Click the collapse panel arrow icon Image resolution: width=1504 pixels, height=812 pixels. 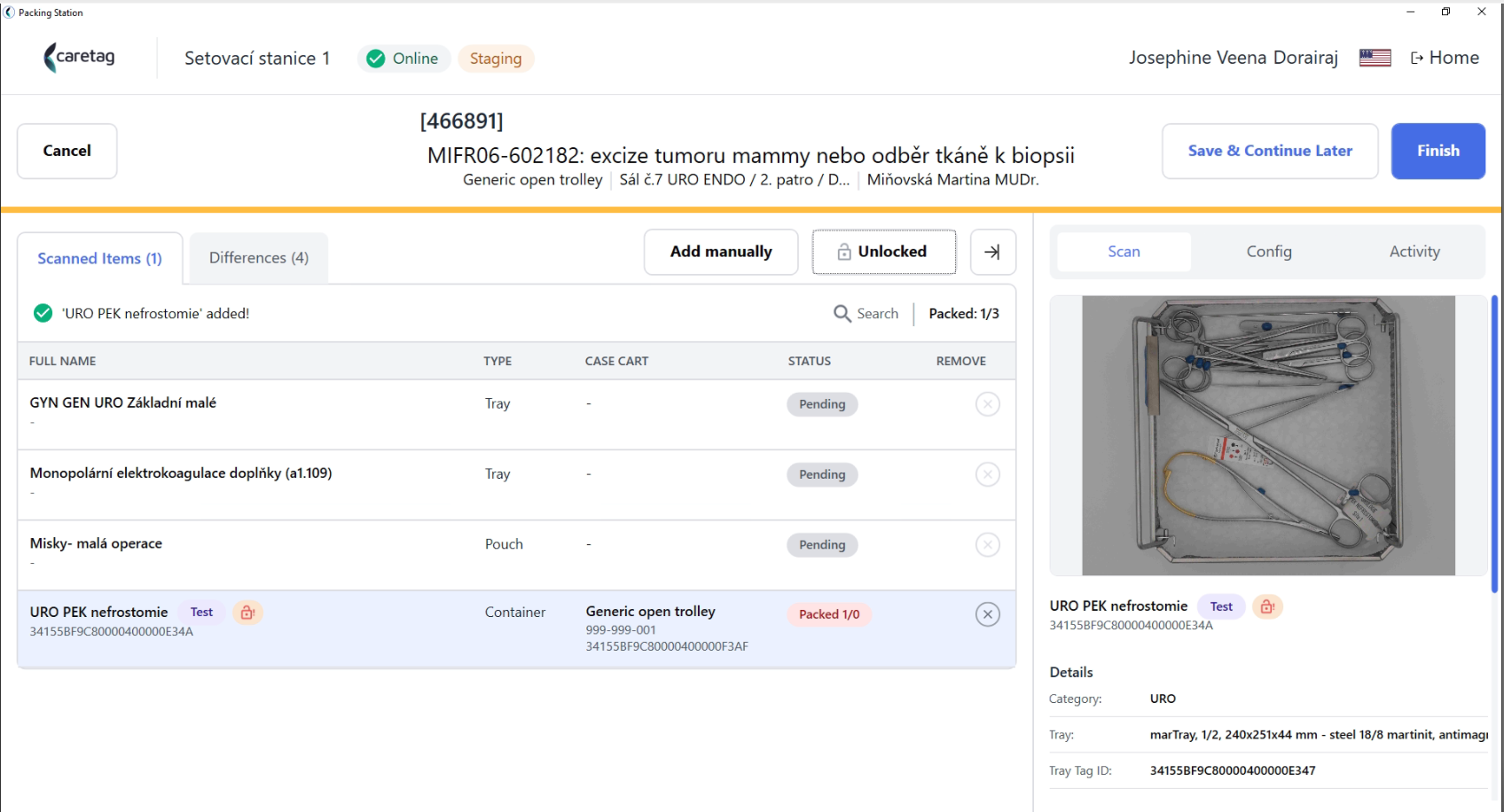992,253
